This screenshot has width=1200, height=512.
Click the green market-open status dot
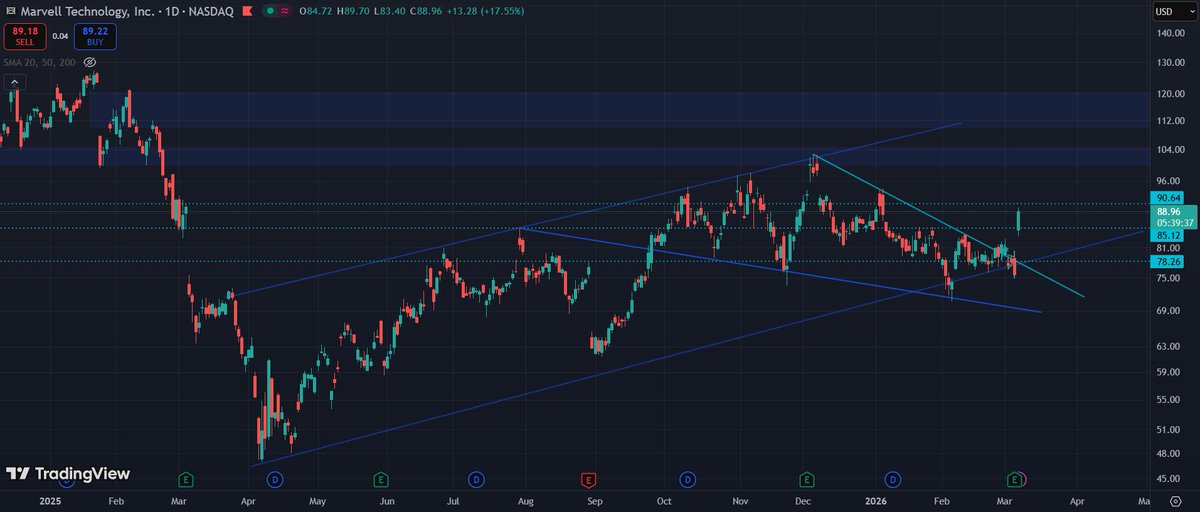(270, 11)
